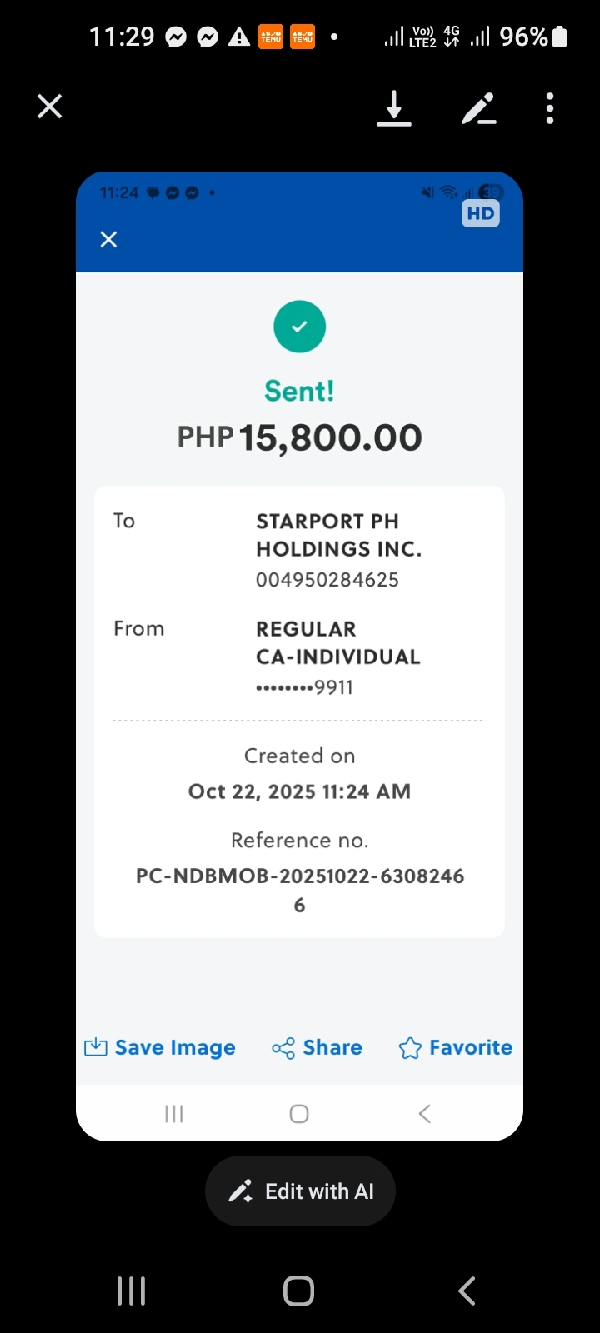Viewport: 600px width, 1333px height.
Task: Tap the battery indicator in status bar
Action: click(560, 38)
